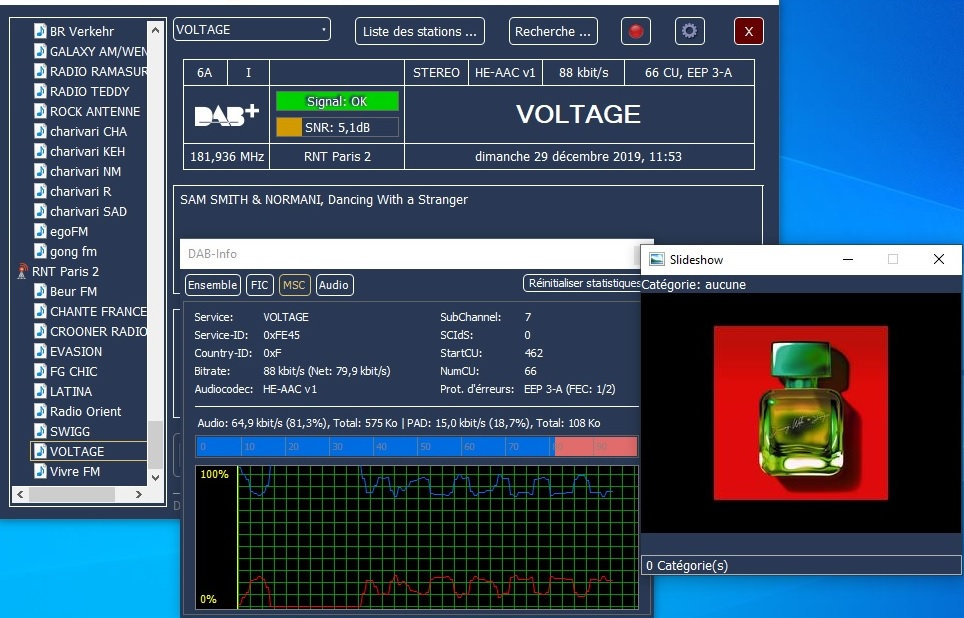Image resolution: width=964 pixels, height=618 pixels.
Task: Start recording with the red record button
Action: (x=636, y=31)
